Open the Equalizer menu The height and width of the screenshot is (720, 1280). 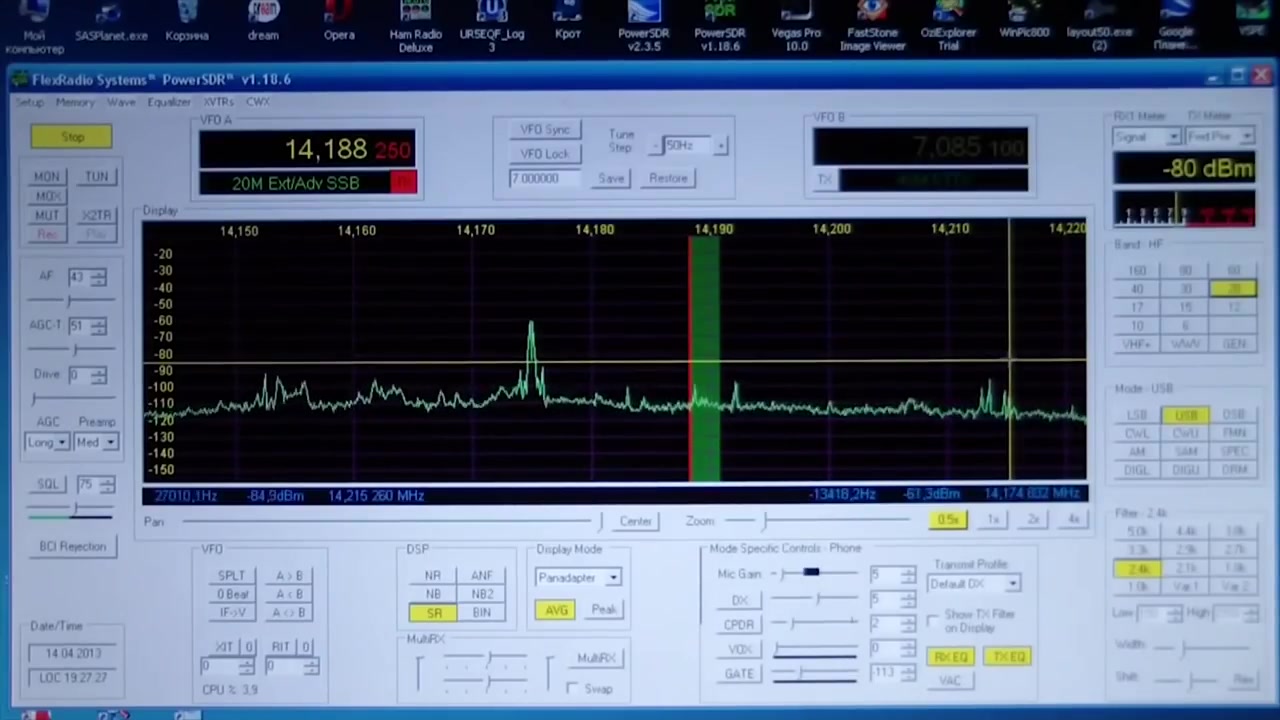169,102
